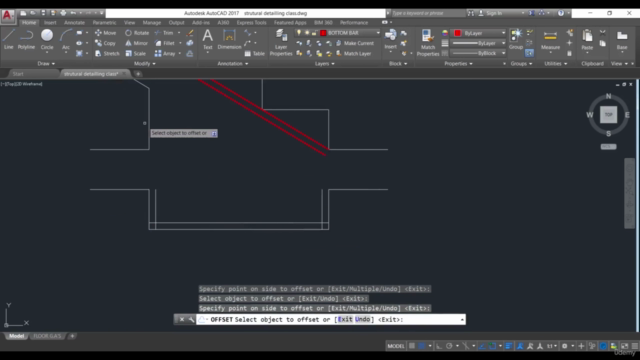
Task: Toggle the MODEL space button
Action: [x=396, y=346]
